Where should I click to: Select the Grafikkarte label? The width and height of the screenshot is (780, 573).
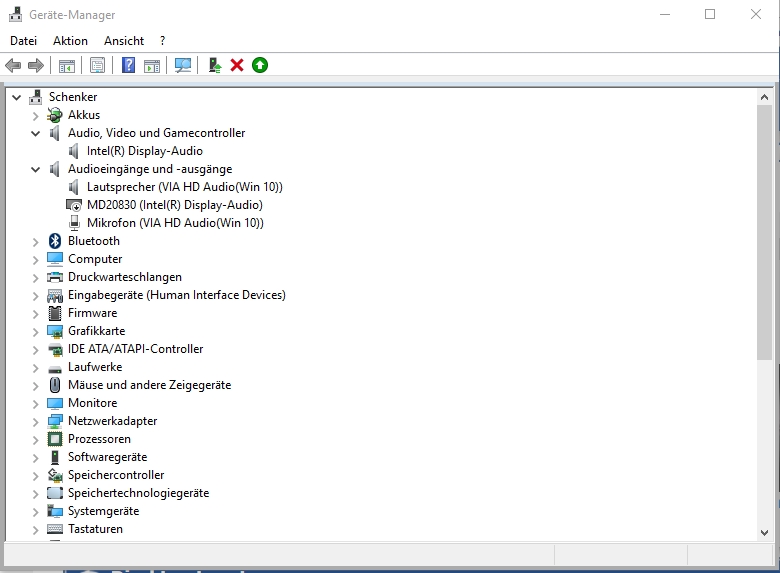coord(97,331)
